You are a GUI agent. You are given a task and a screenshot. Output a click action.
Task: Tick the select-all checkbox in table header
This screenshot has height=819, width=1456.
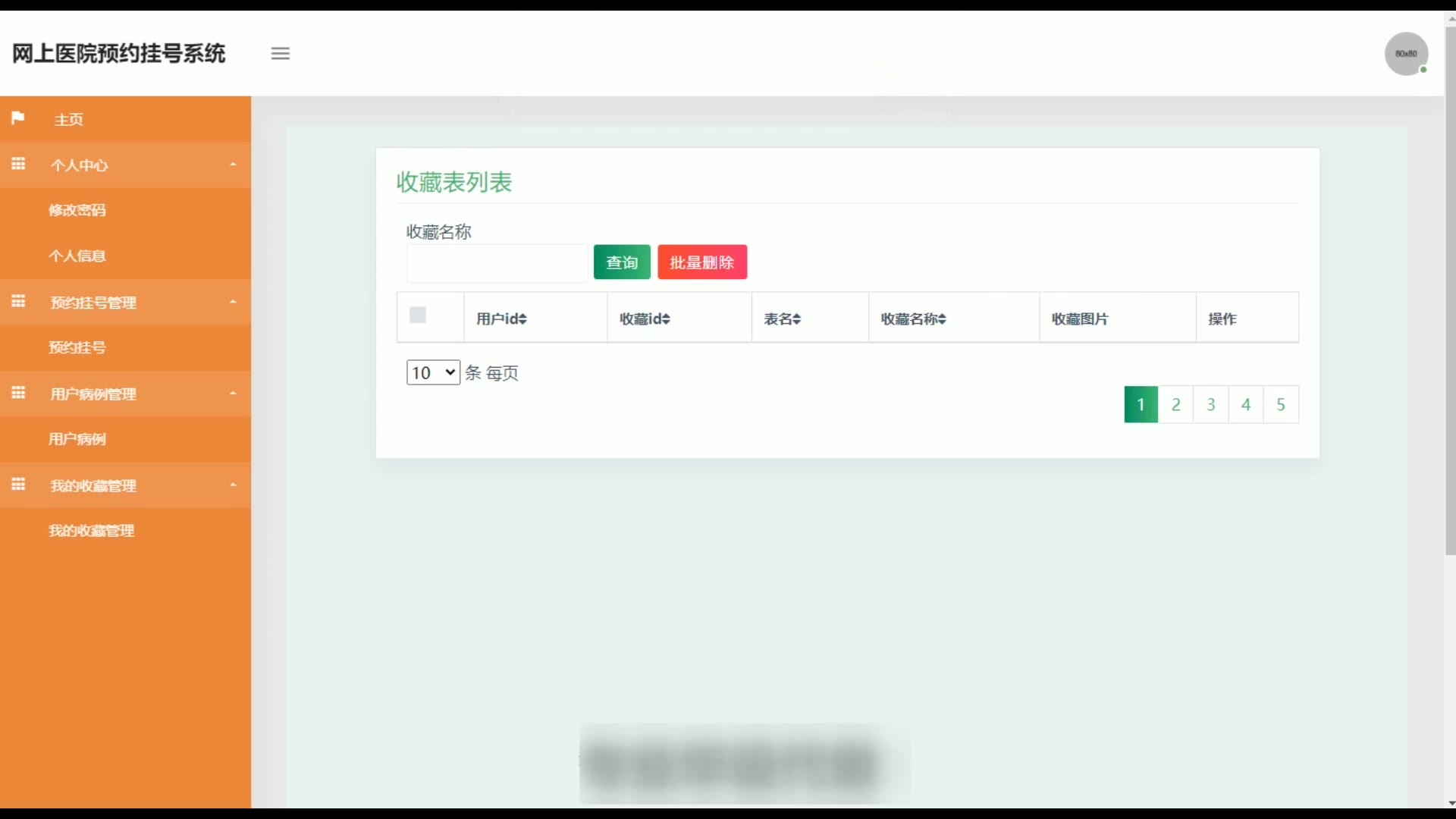418,315
